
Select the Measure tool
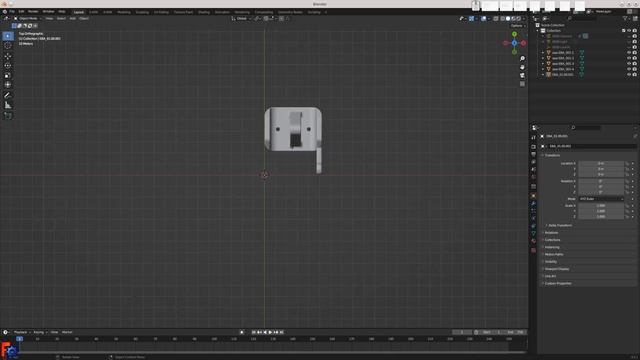click(8, 105)
